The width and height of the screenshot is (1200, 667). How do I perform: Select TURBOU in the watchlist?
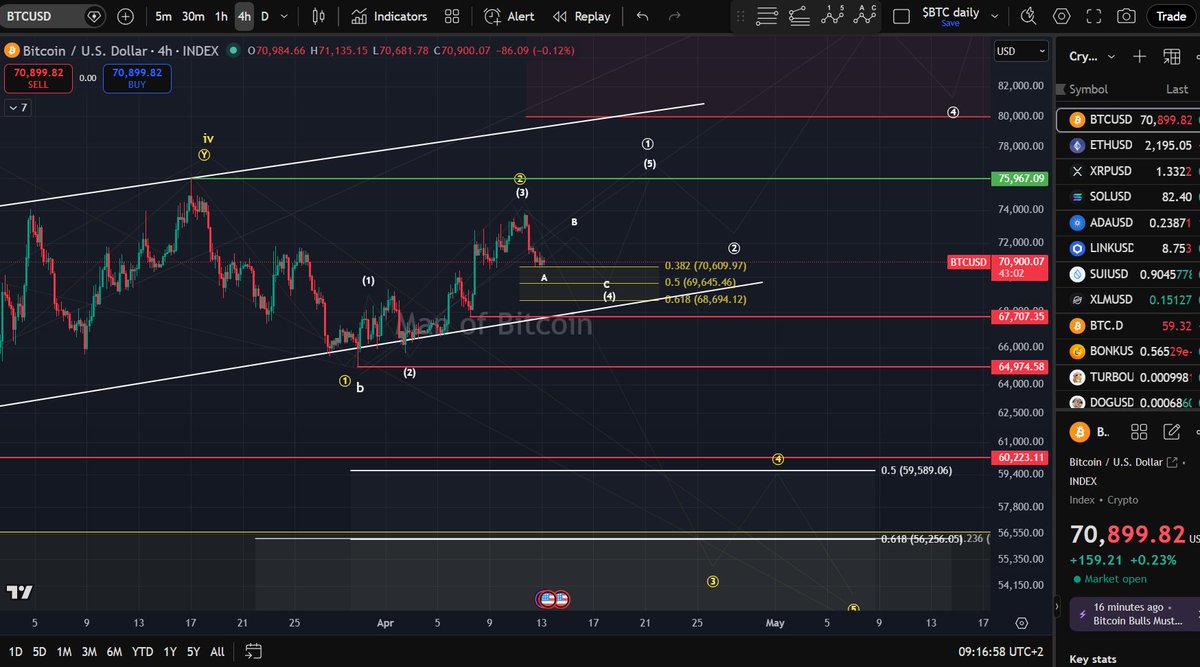[1128, 377]
